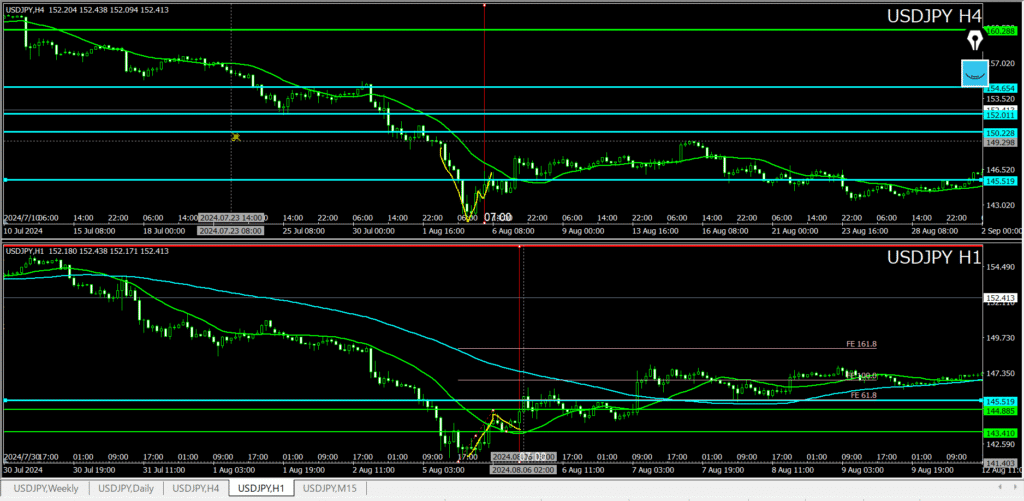Select the cyan 150.228 price label on H4

[1001, 133]
